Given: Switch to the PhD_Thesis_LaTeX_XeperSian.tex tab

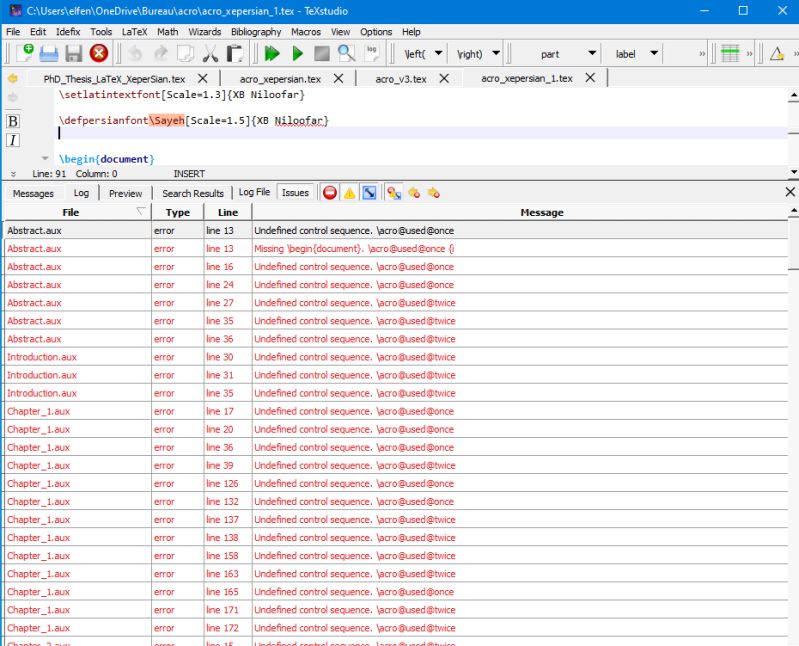Looking at the screenshot, I should [x=114, y=79].
